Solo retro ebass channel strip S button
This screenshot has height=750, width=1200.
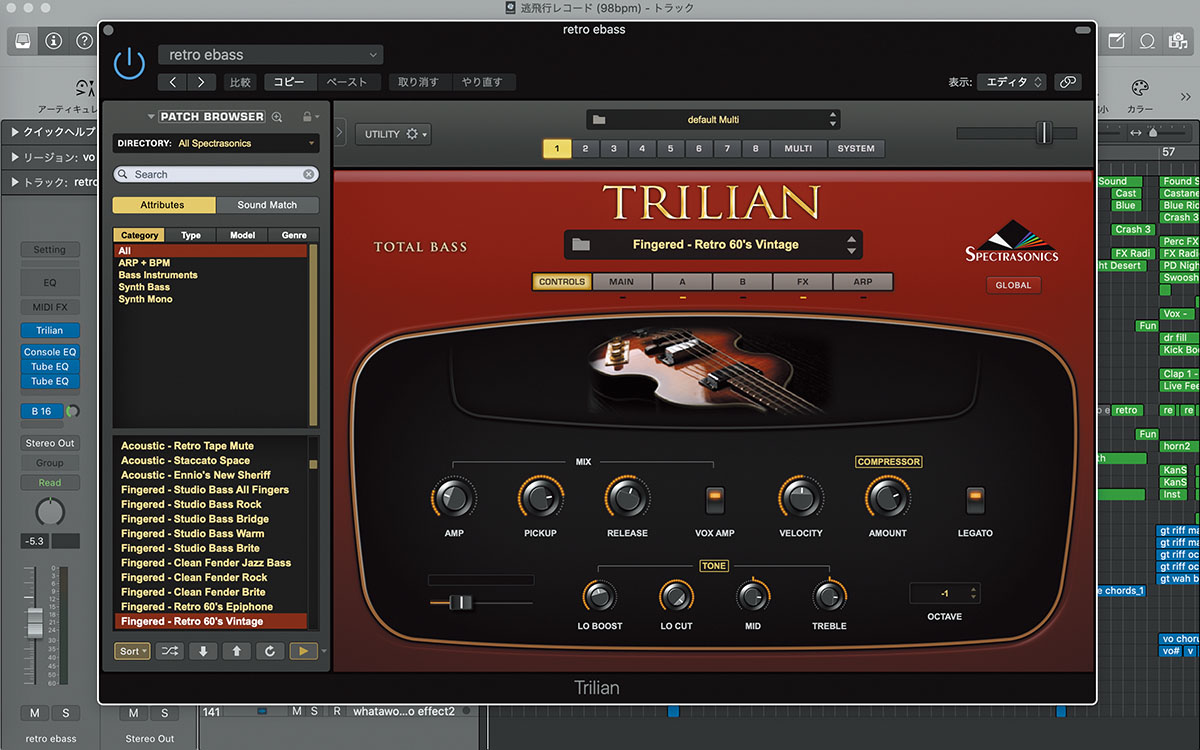coord(65,713)
